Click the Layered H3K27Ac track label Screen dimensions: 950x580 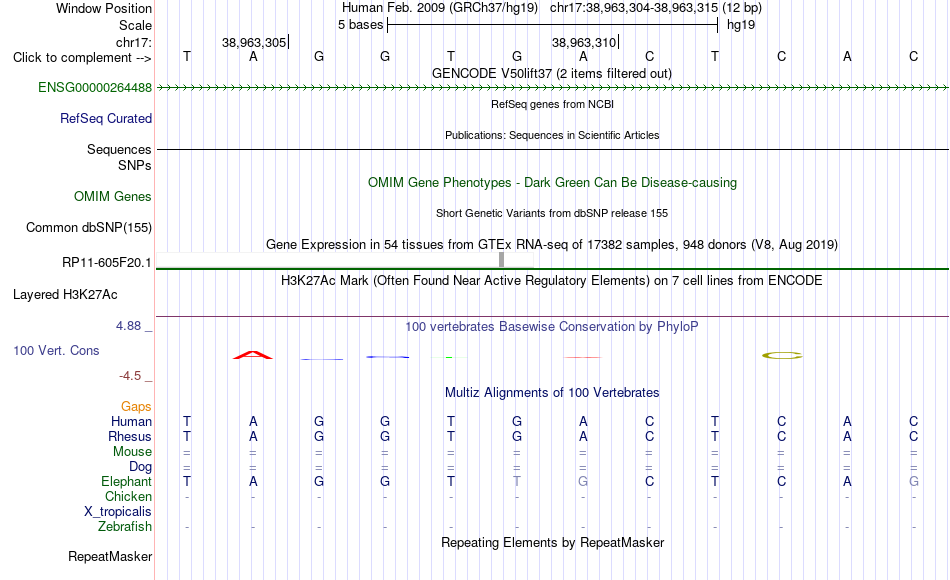pyautogui.click(x=65, y=295)
